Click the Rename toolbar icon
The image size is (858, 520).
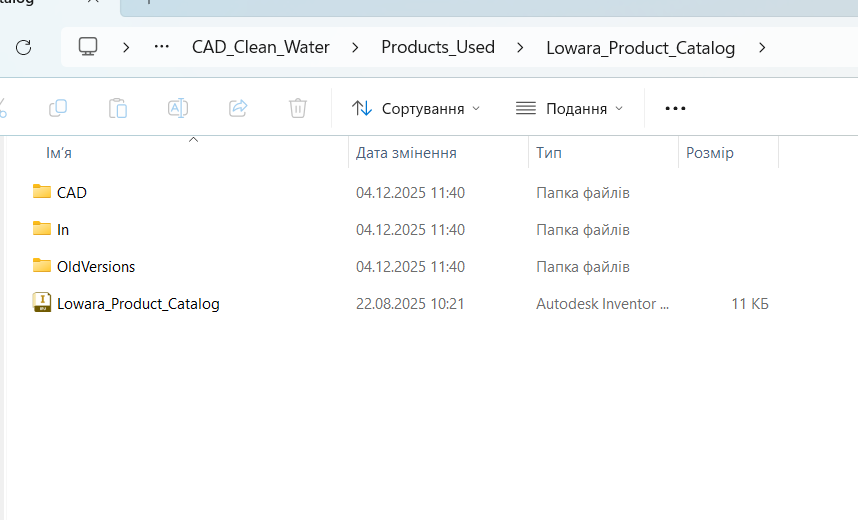pos(178,108)
